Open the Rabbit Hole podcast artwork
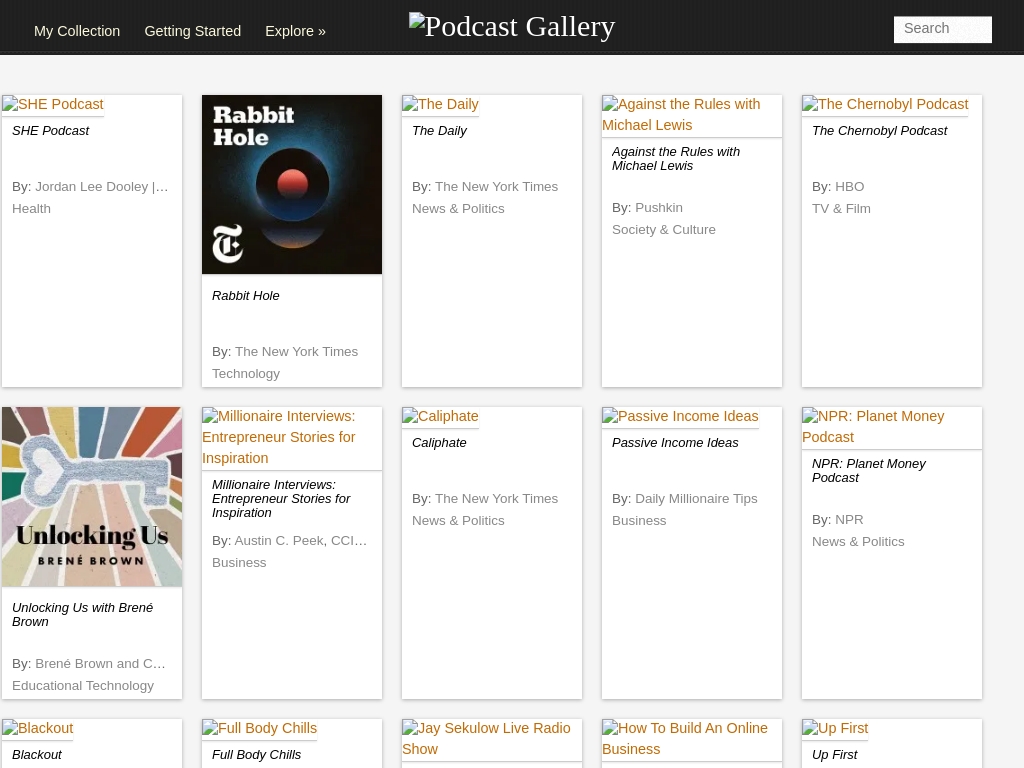Screen dimensions: 1024x768 (291, 184)
